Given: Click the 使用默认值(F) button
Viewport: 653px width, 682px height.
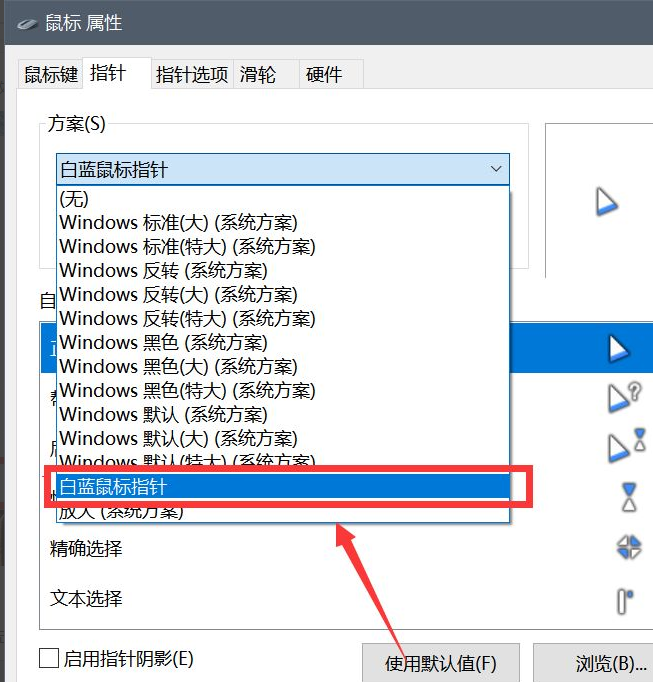Looking at the screenshot, I should (x=440, y=663).
